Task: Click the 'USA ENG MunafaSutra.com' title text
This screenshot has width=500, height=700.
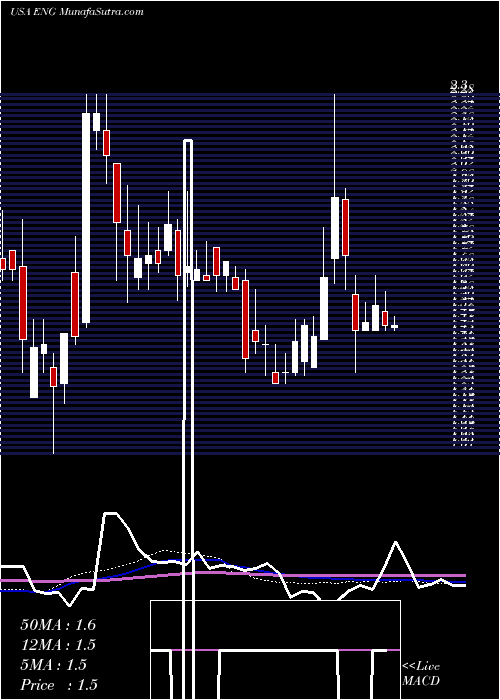Action: [x=77, y=12]
